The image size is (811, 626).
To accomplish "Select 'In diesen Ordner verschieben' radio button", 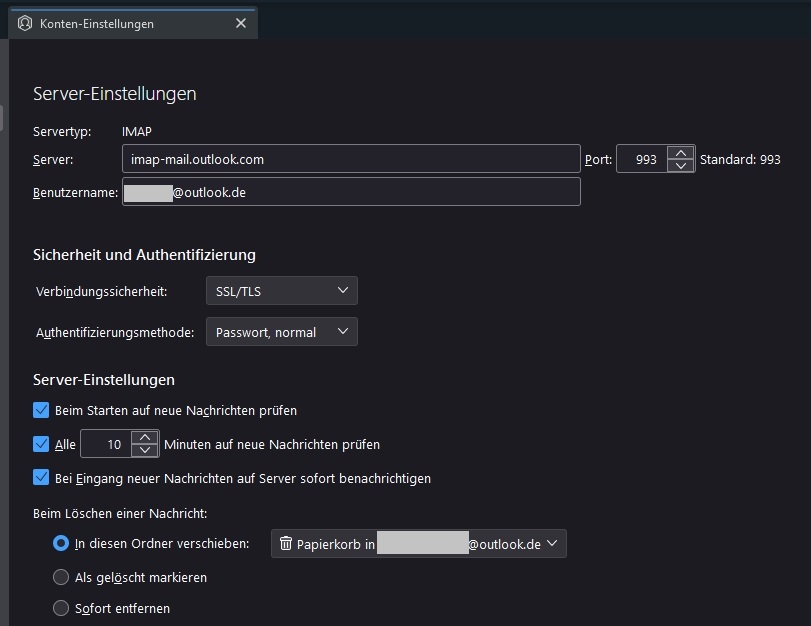I will coord(61,544).
